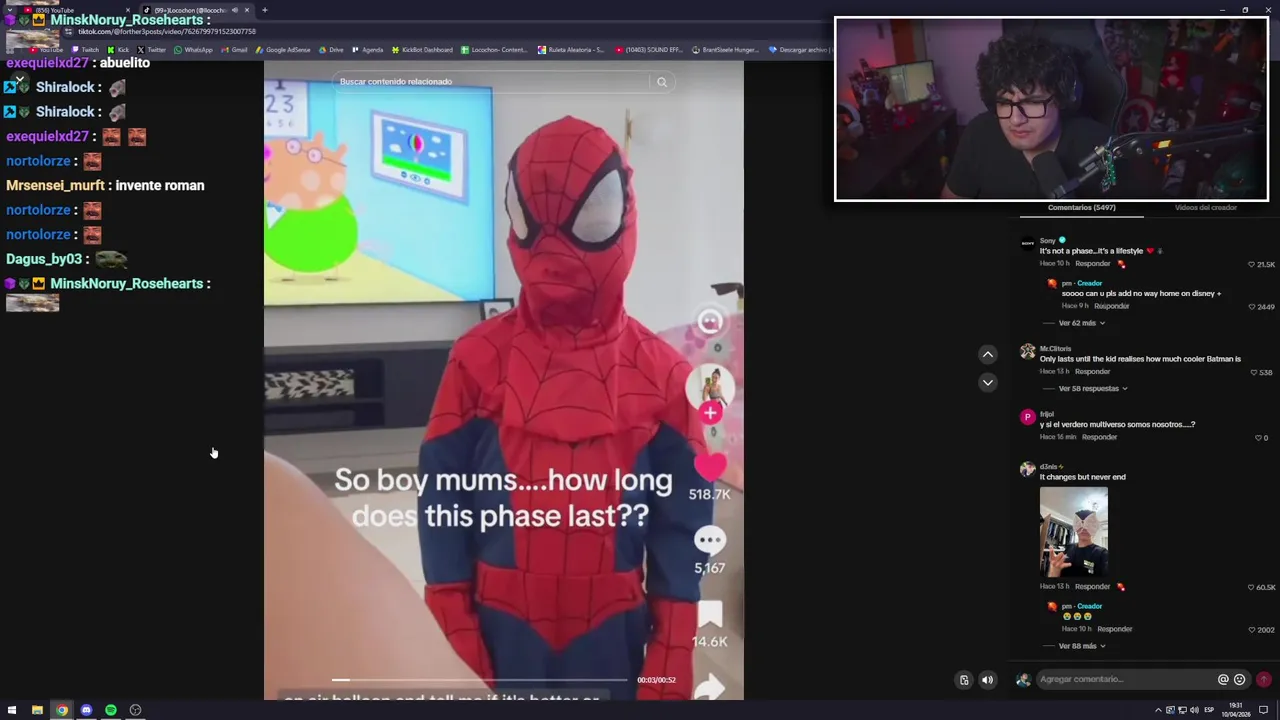Open Mr.Clitoris commenter profile name
1280x720 pixels.
point(1055,349)
